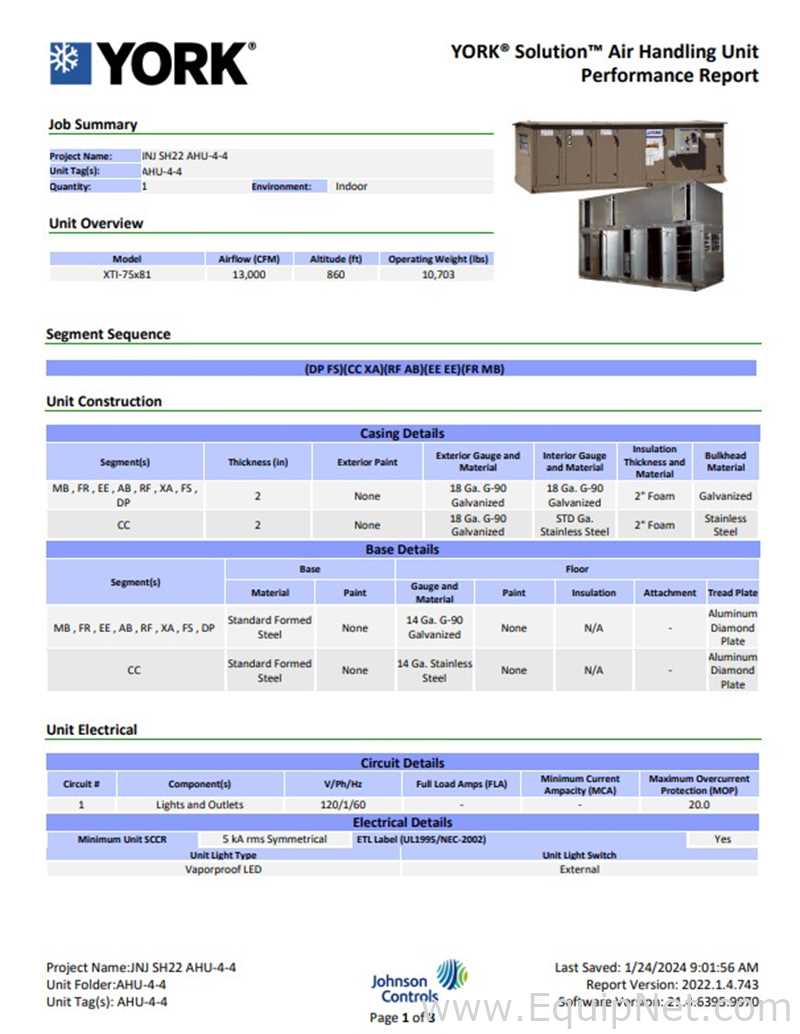
Task: Select '14 Ga. Stainless Steel' floor material cell
Action: 435,671
